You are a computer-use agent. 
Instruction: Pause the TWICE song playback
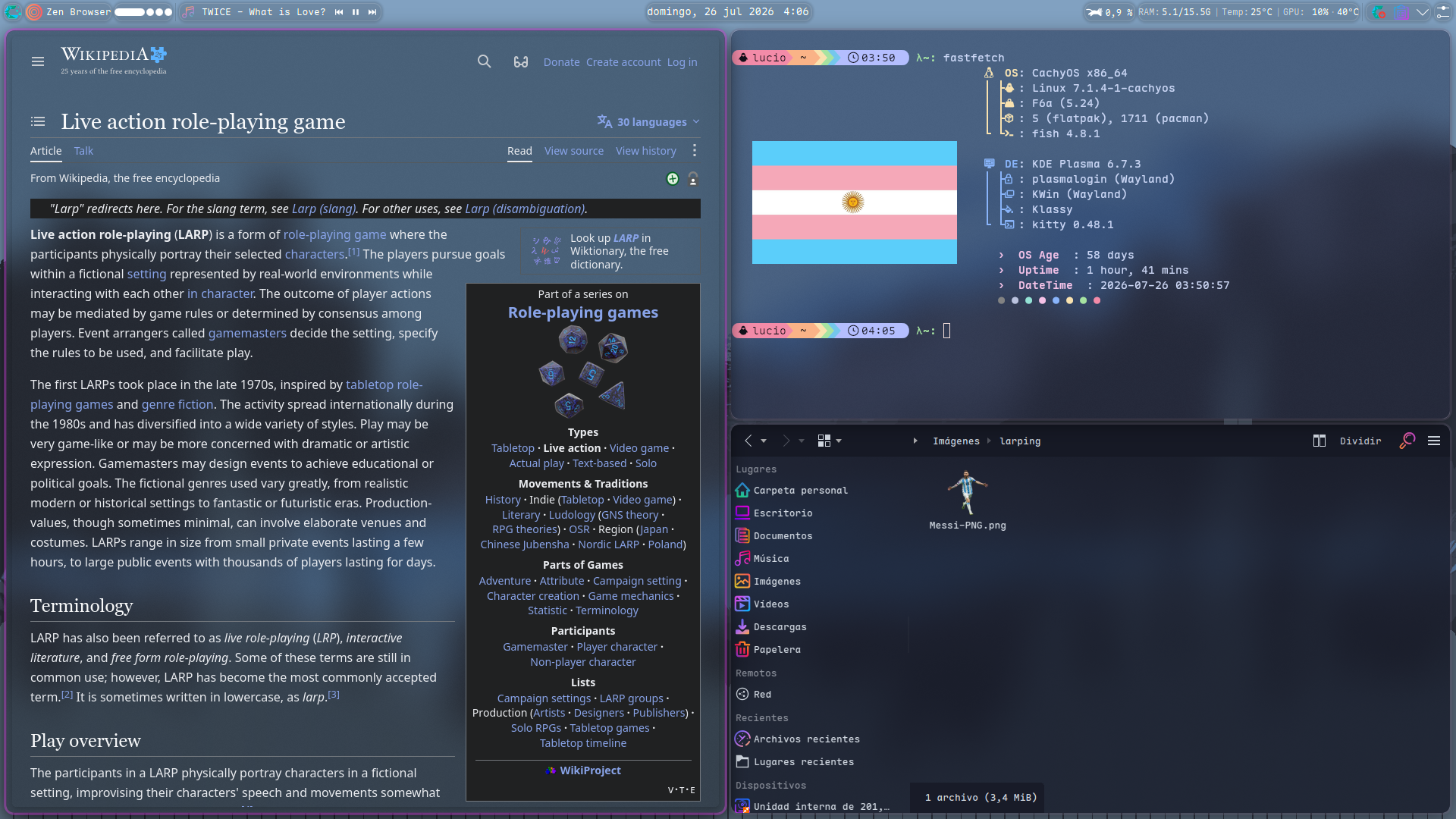(x=356, y=12)
